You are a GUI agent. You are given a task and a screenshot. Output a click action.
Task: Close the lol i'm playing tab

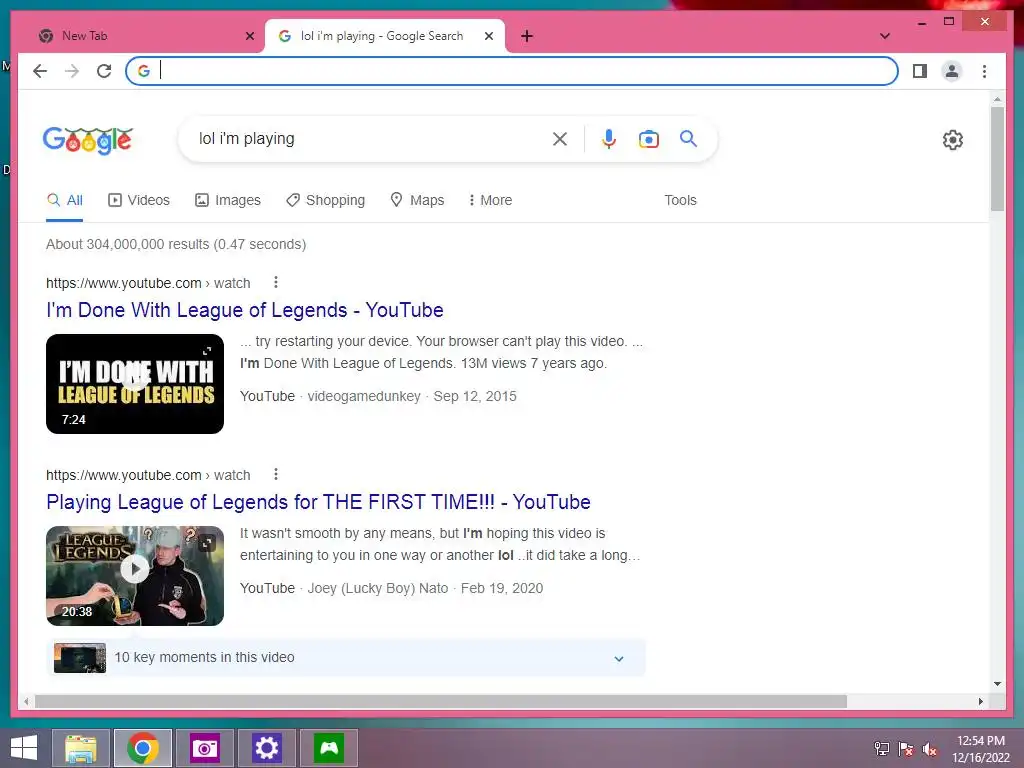pos(488,36)
